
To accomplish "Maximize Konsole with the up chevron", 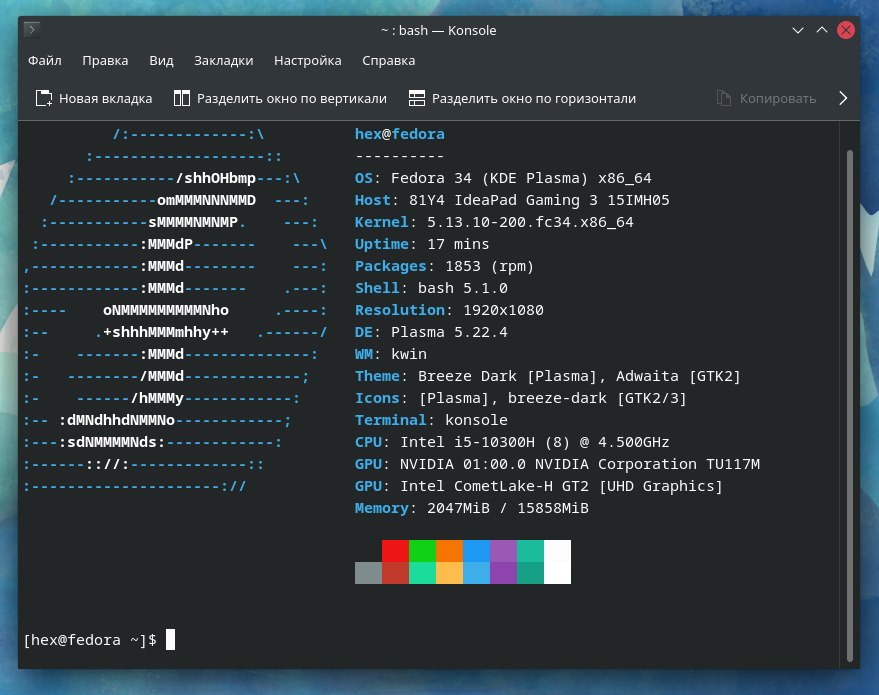I will (x=822, y=30).
